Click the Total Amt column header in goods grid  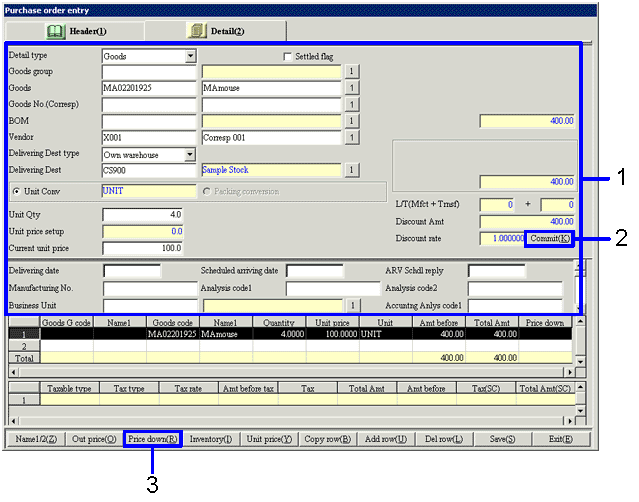pyautogui.click(x=491, y=323)
